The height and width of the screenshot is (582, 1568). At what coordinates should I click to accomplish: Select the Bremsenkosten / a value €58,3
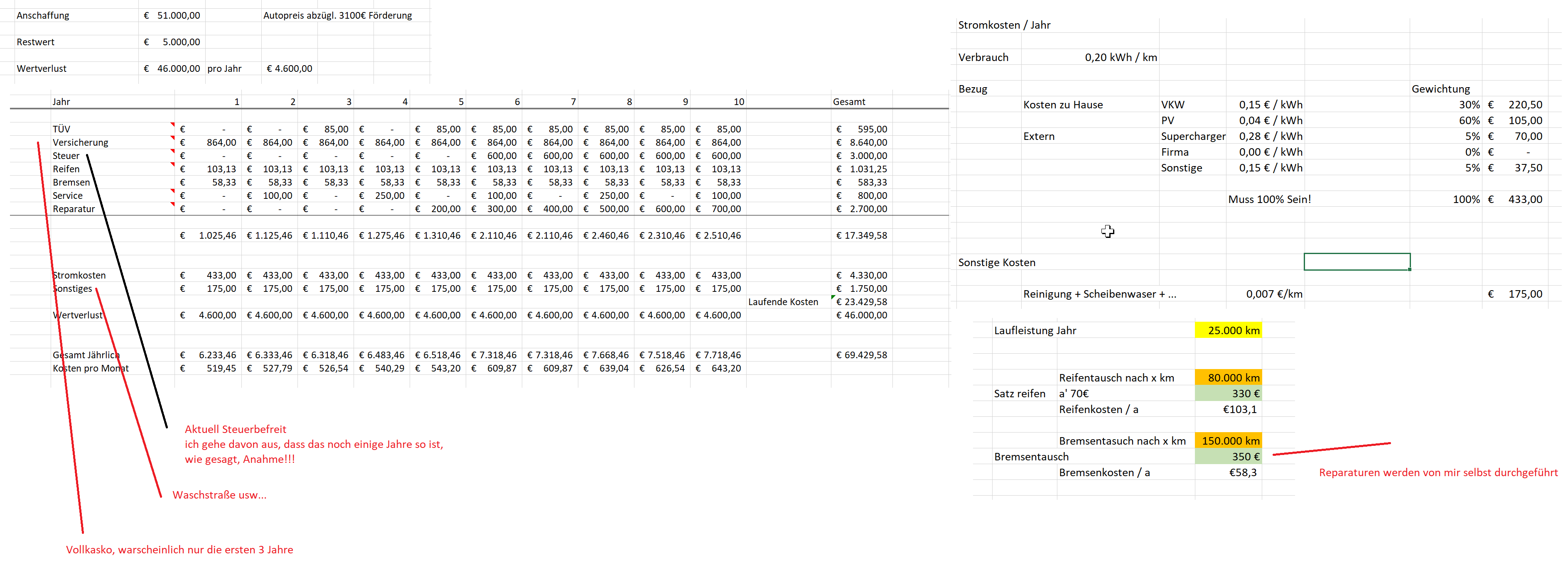pos(1242,472)
